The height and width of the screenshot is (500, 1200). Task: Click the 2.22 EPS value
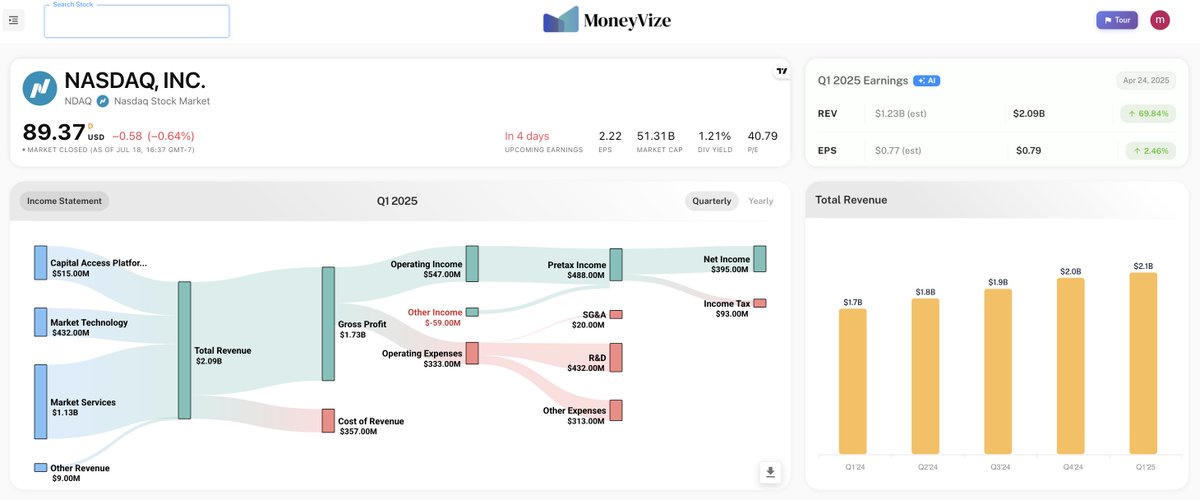point(610,136)
